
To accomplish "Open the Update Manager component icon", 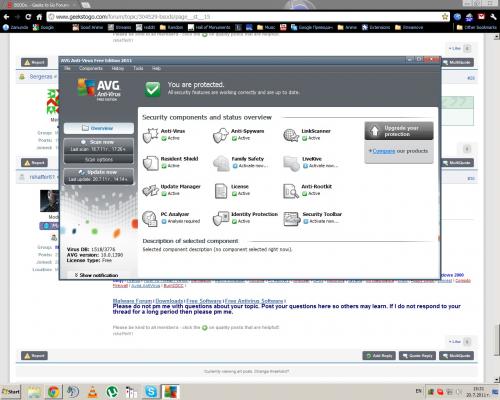I will pos(150,191).
